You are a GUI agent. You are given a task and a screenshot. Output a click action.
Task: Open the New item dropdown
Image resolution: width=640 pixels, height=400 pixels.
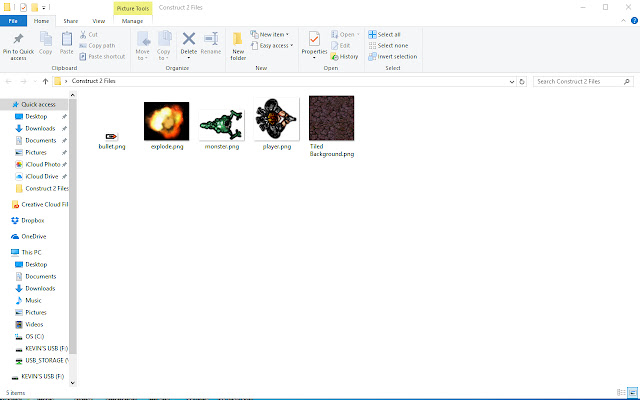[x=269, y=34]
